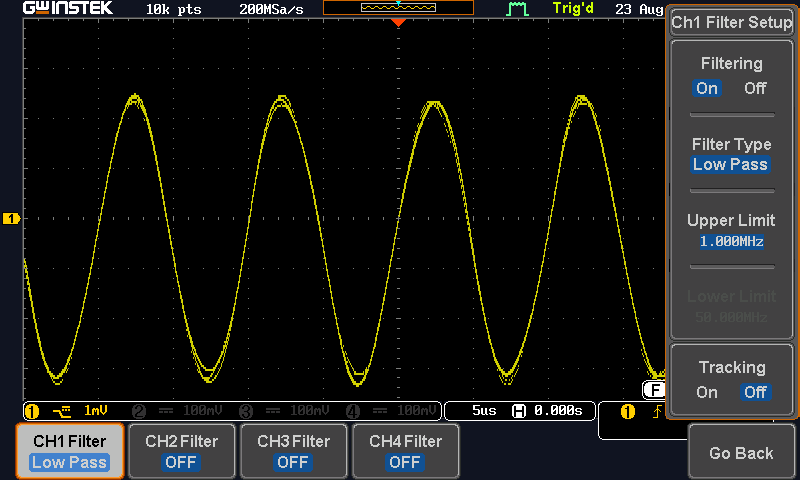Screen dimensions: 800x480
Task: Click the green acquisition mode waveform icon
Action: (x=517, y=9)
